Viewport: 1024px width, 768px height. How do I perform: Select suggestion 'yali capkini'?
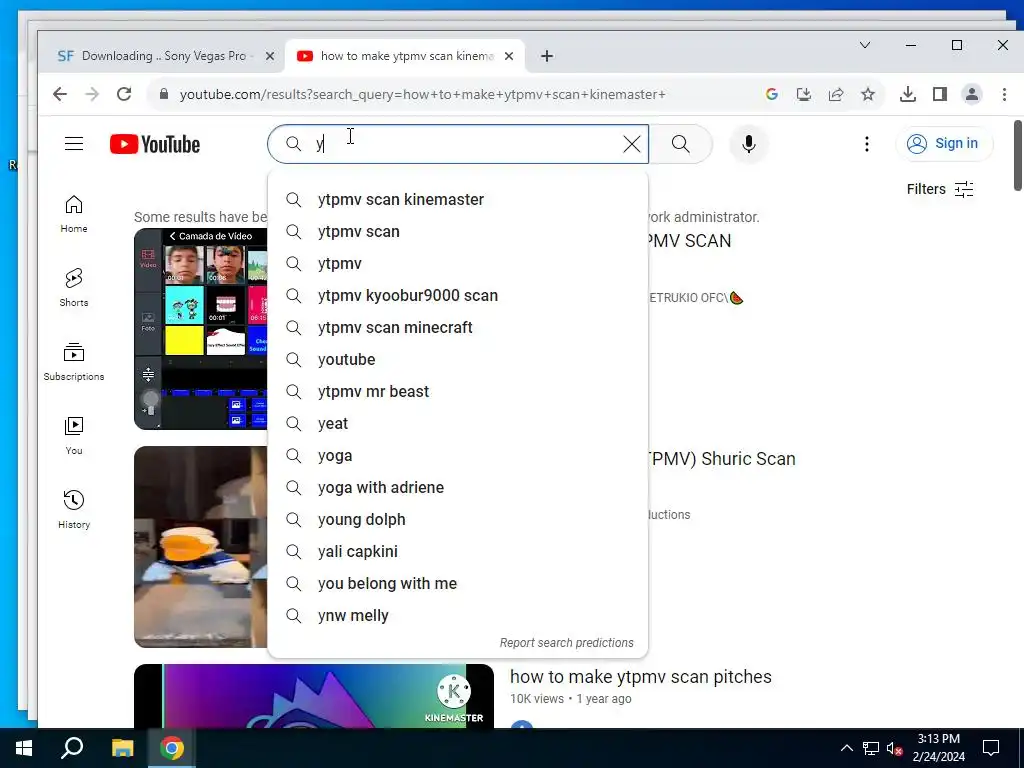point(458,551)
